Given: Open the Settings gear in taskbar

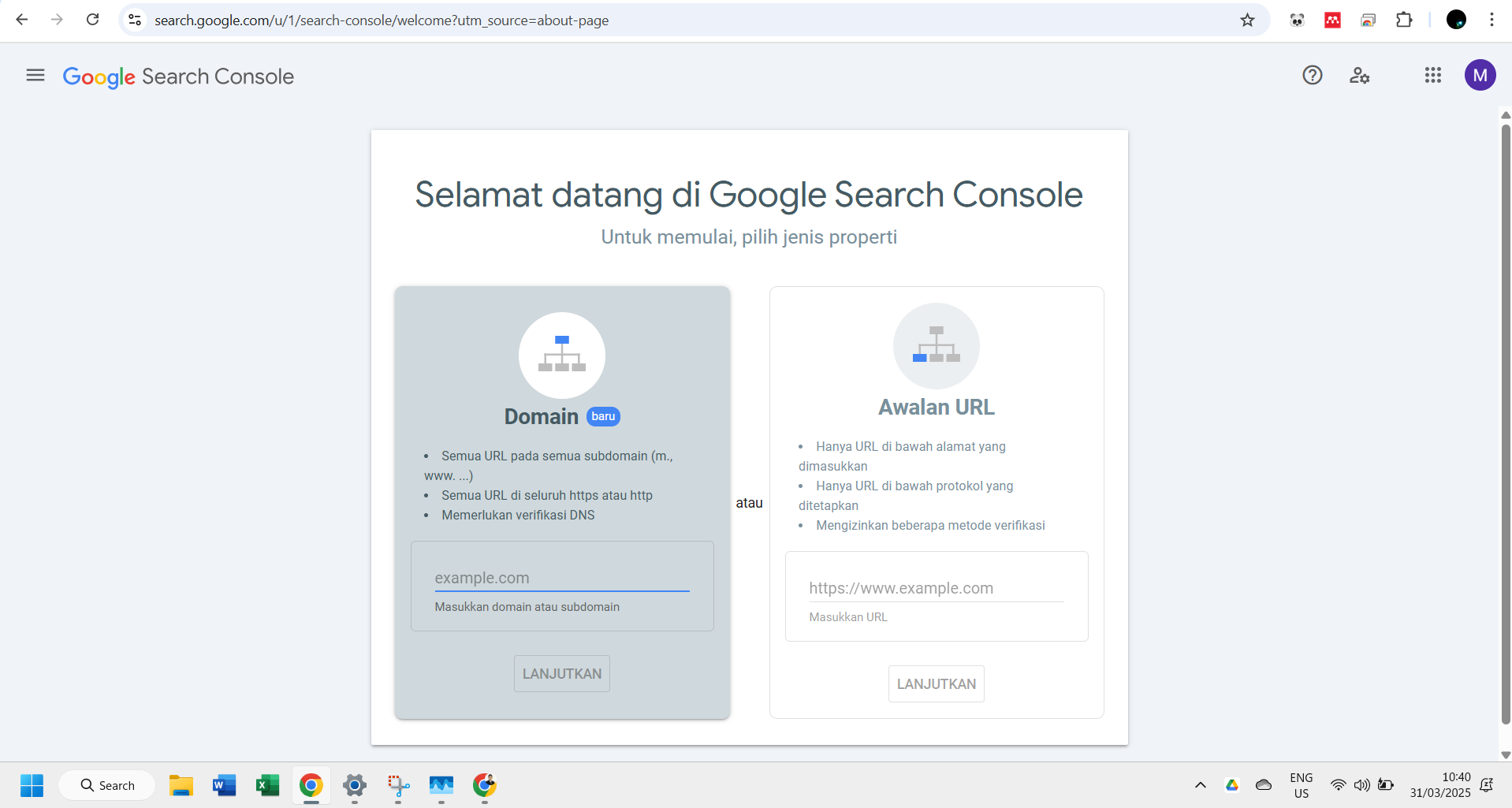Looking at the screenshot, I should 355,785.
